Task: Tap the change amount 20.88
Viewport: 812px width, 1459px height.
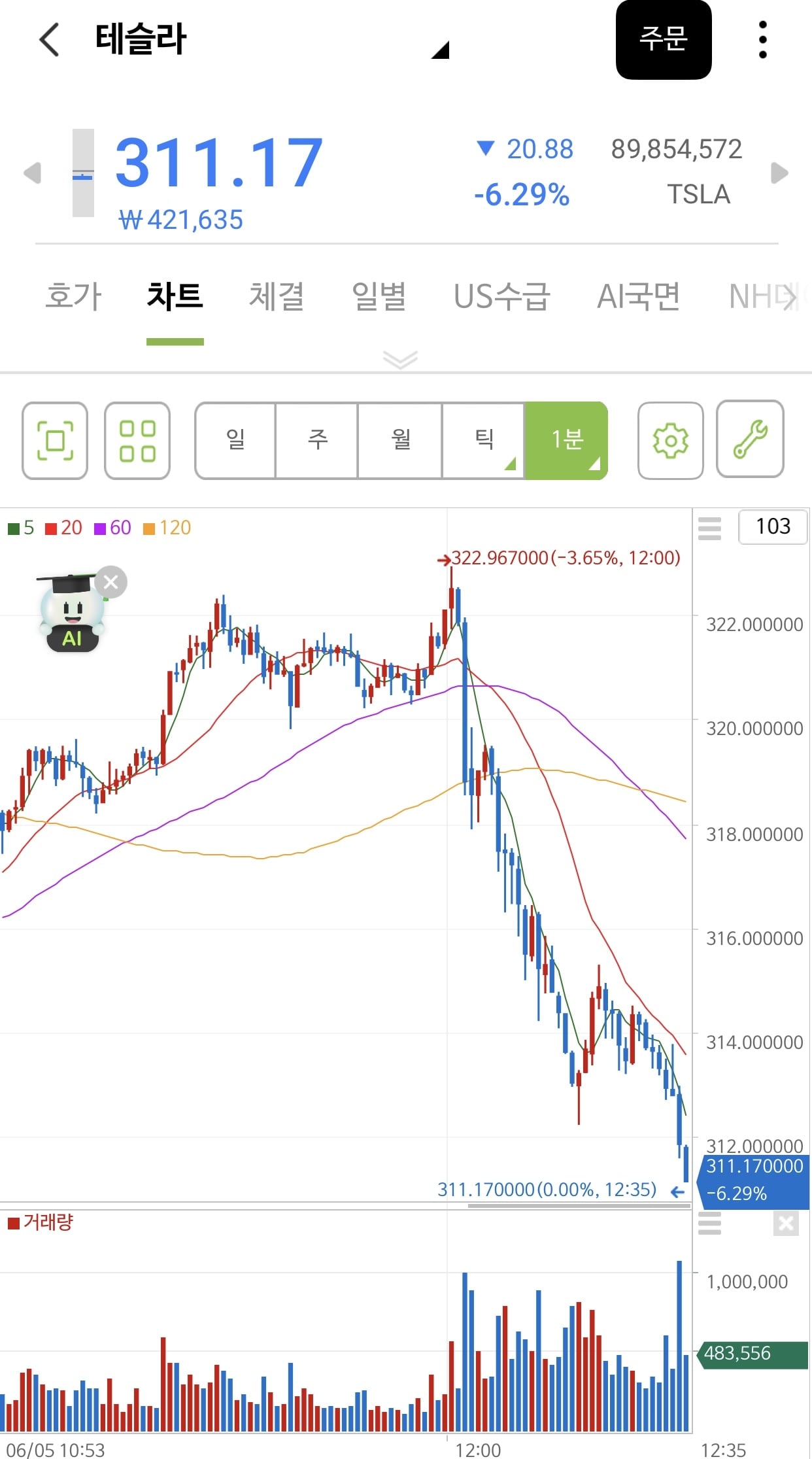Action: pos(540,150)
